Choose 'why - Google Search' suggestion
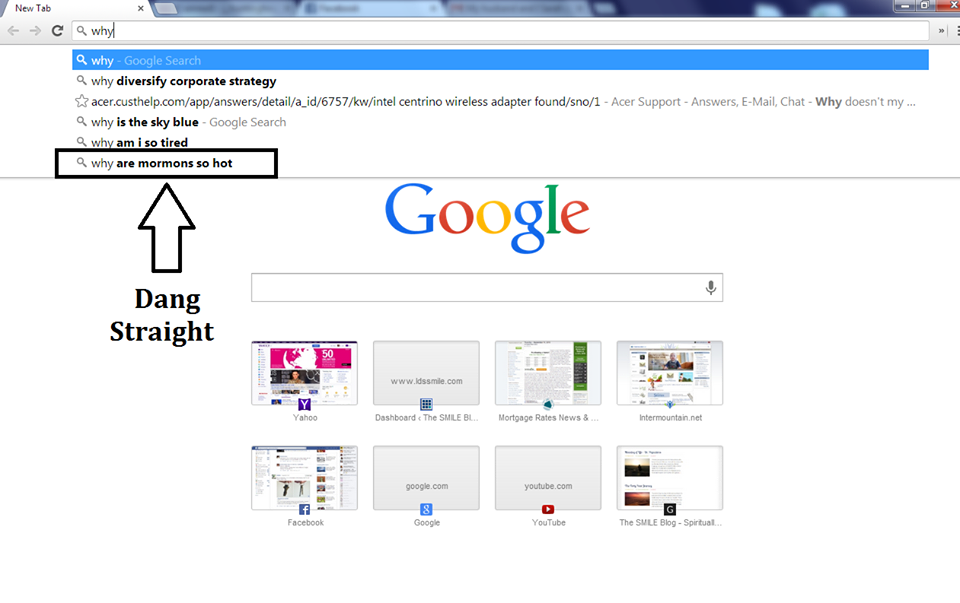Screen dimensions: 960x603 [500, 60]
